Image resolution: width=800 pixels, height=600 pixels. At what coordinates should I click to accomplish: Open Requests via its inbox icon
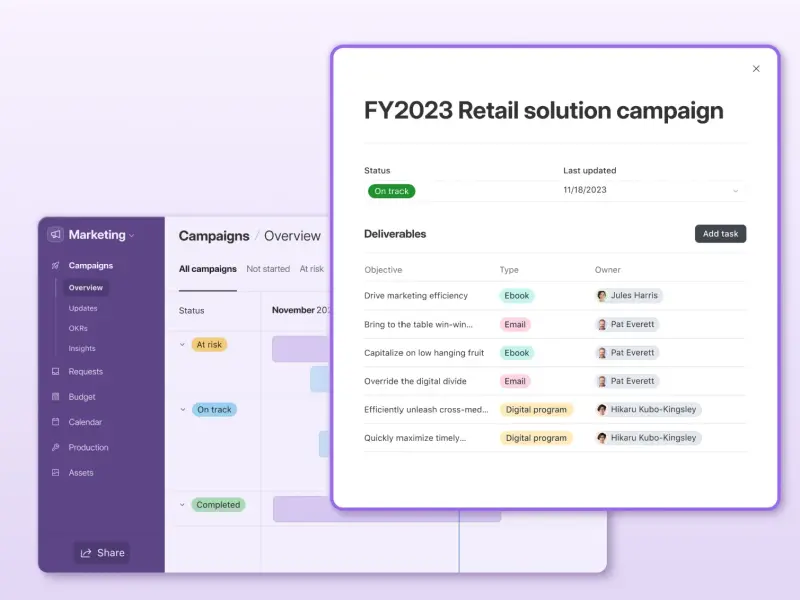(x=56, y=371)
